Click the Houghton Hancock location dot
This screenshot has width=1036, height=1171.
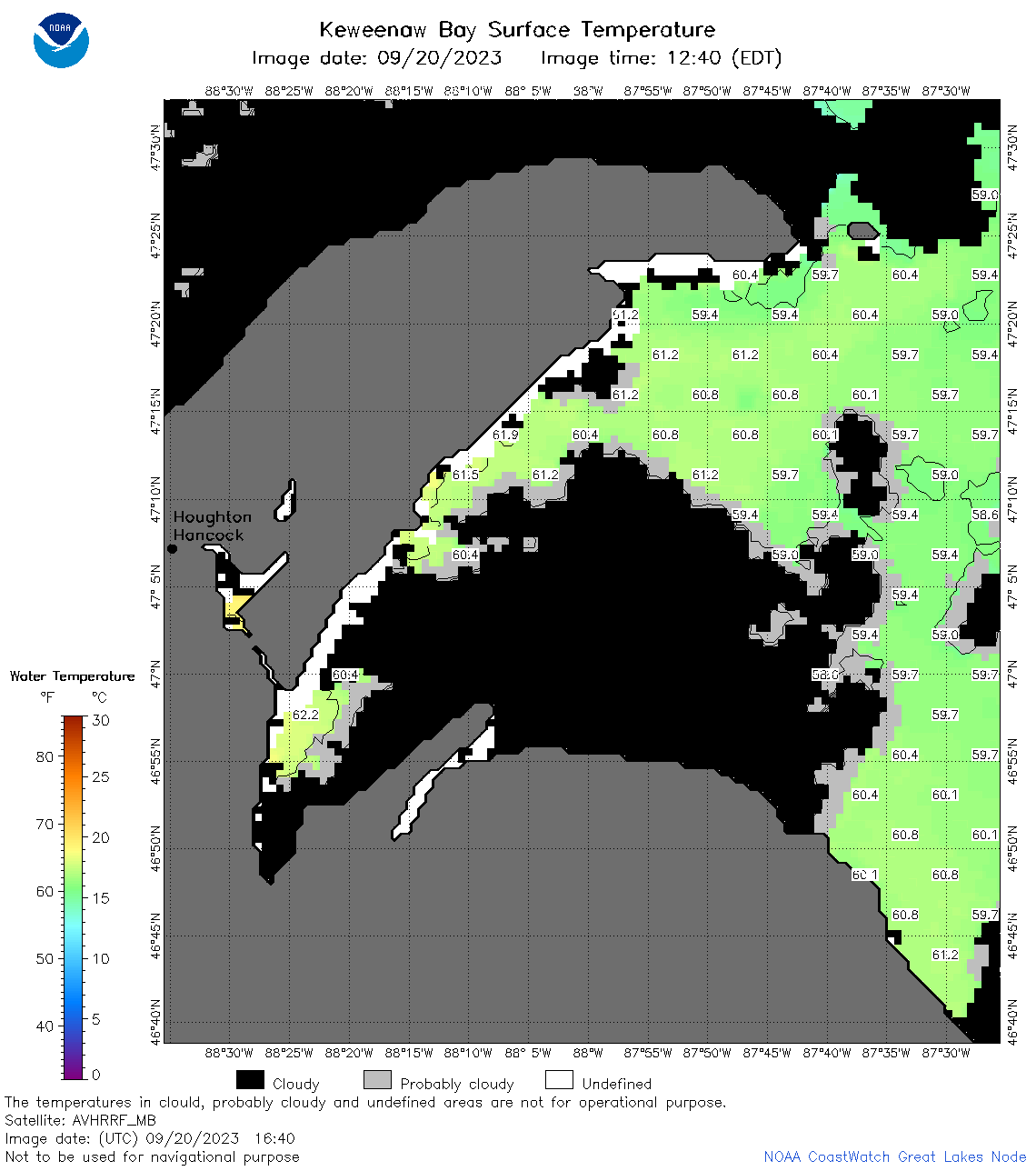(172, 548)
